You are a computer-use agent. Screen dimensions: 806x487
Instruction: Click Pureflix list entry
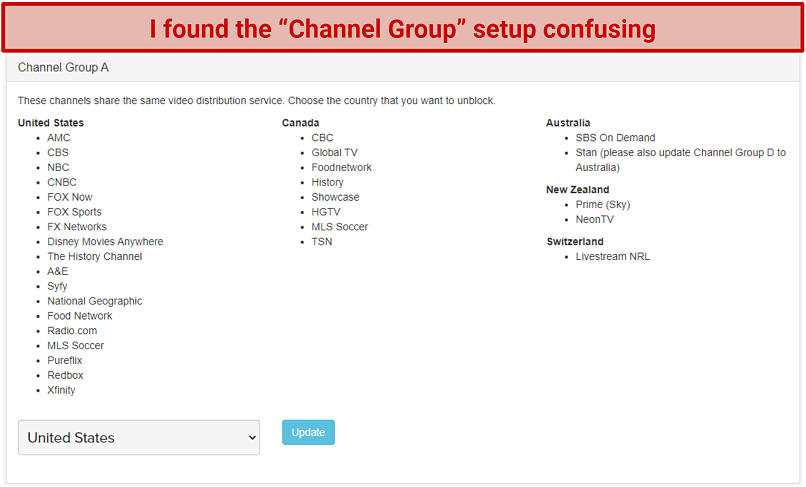tap(65, 361)
